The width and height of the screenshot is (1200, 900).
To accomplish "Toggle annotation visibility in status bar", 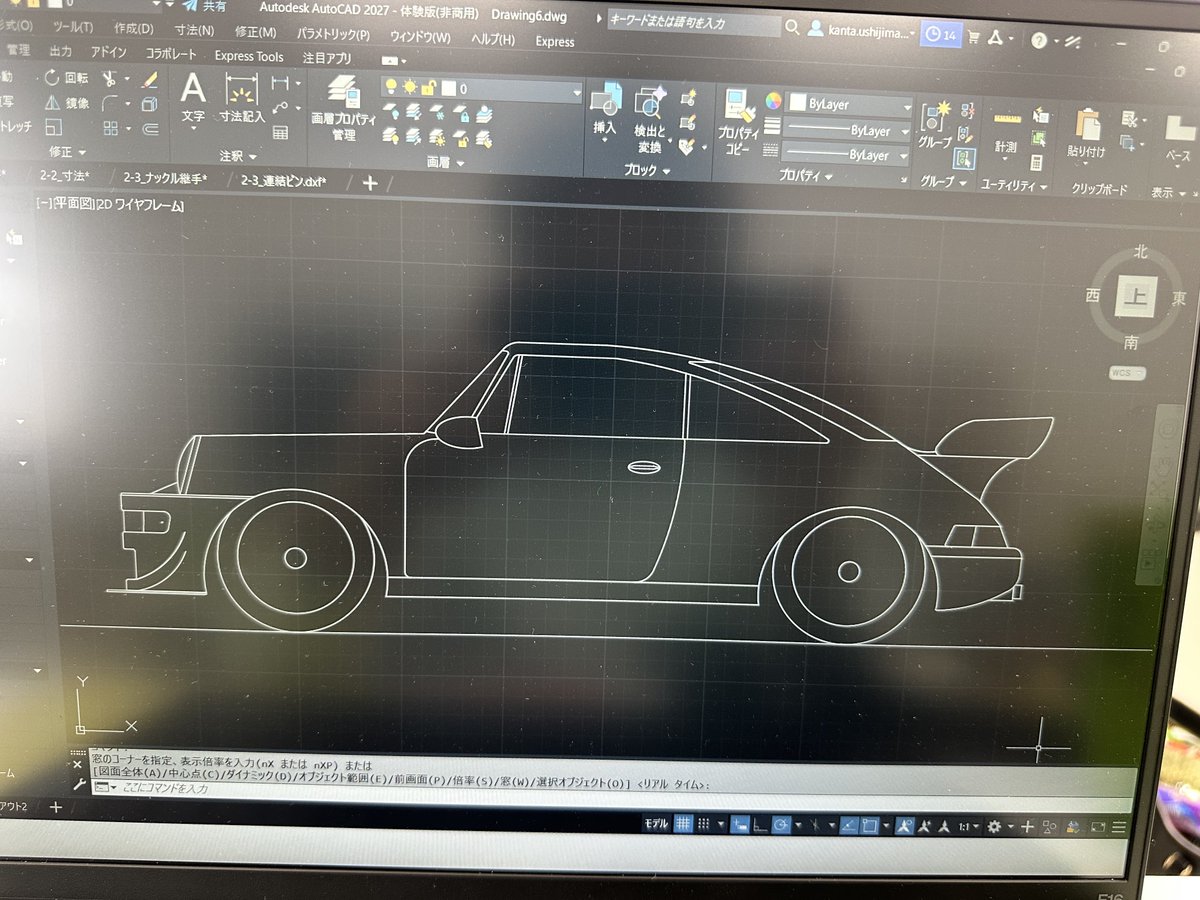I will 903,826.
